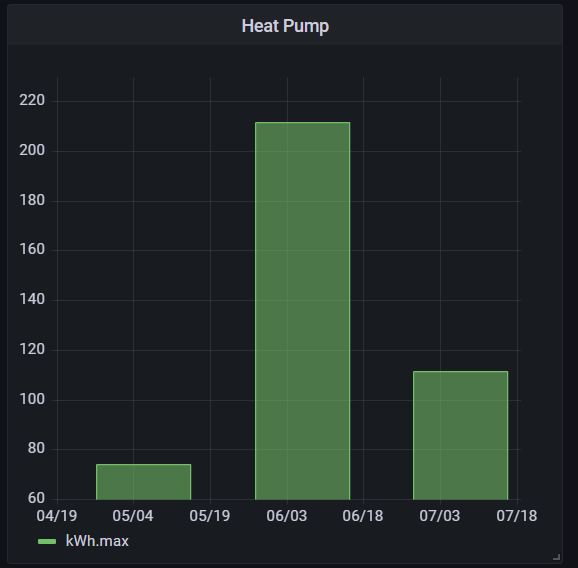Viewport: 578px width, 568px height.
Task: Click the 06/18 x-axis label
Action: click(363, 516)
